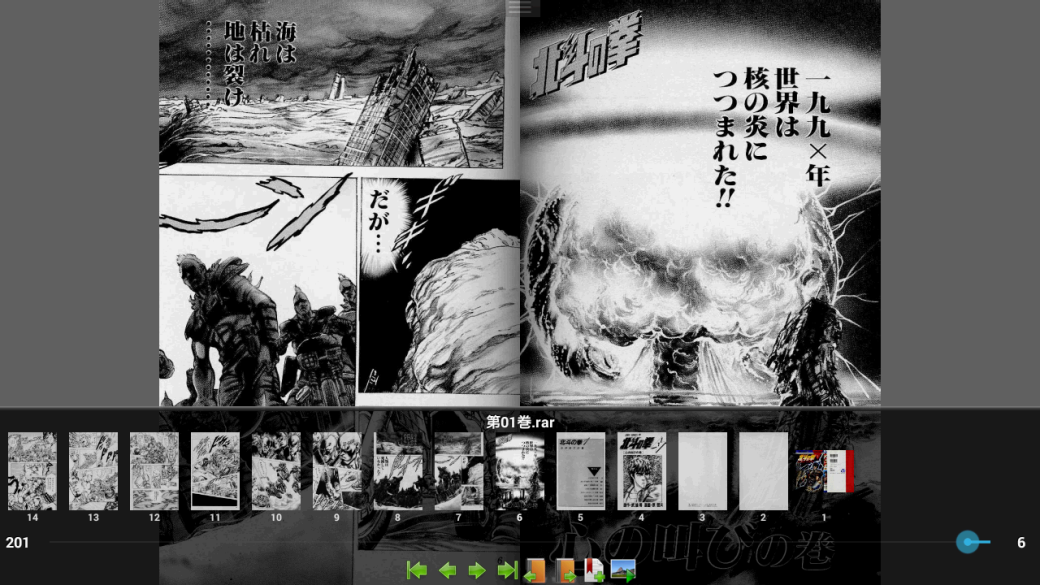Open page thumbnail 1, the color cover
Viewport: 1040px width, 585px height.
click(x=824, y=471)
